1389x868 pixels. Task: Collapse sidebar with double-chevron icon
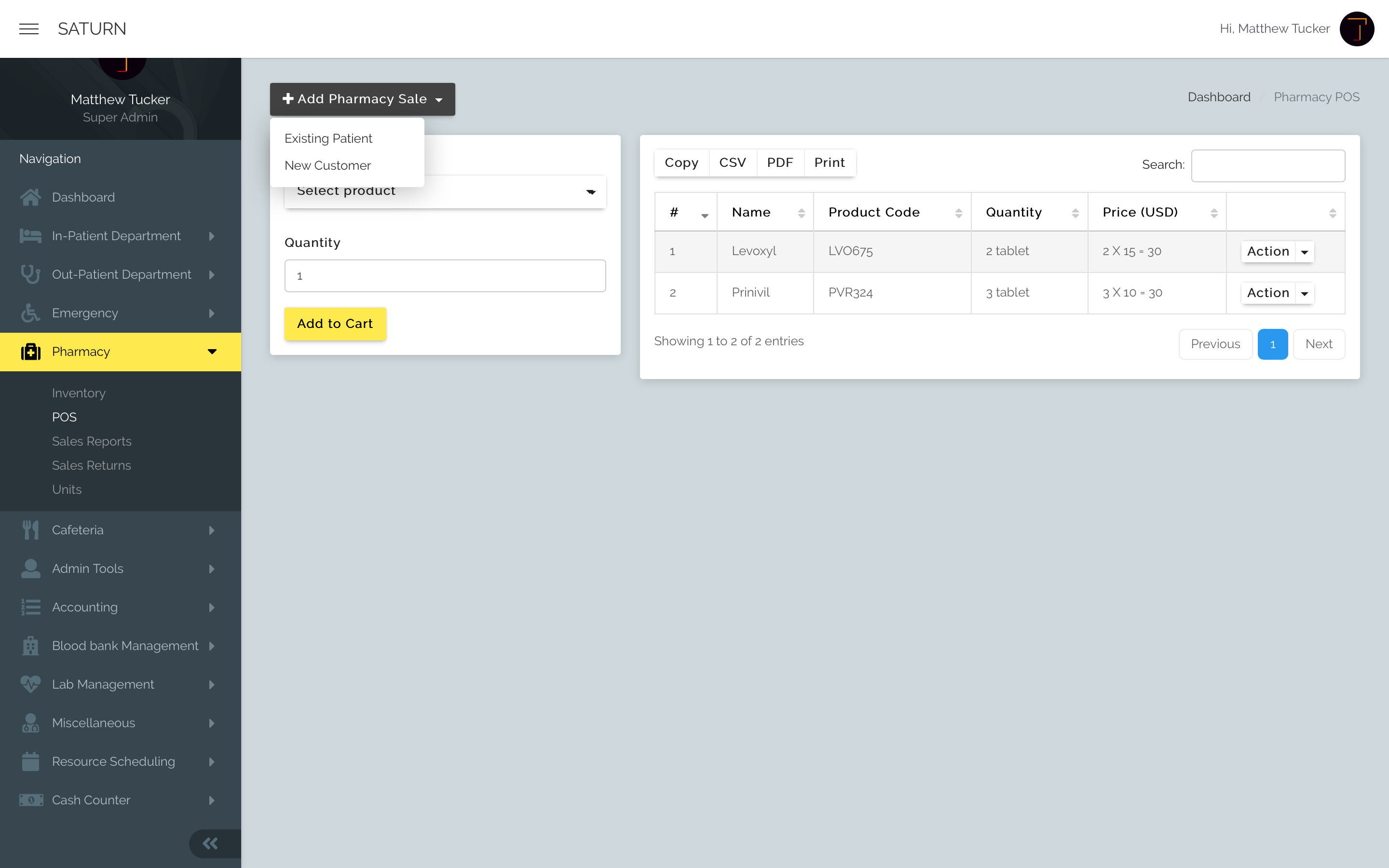point(210,843)
